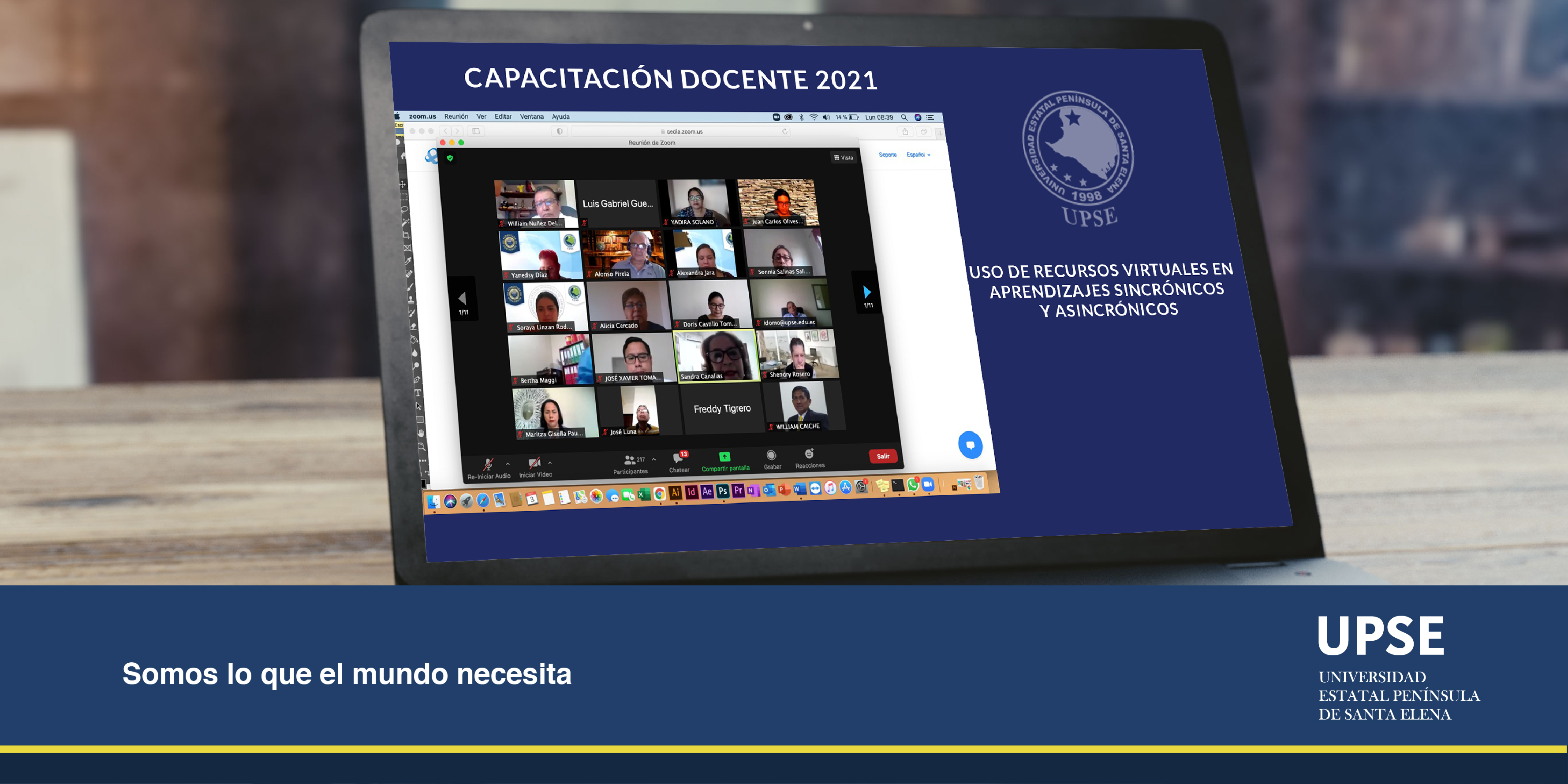Open Photoshop from the Dock
The image size is (1568, 784).
pyautogui.click(x=723, y=491)
